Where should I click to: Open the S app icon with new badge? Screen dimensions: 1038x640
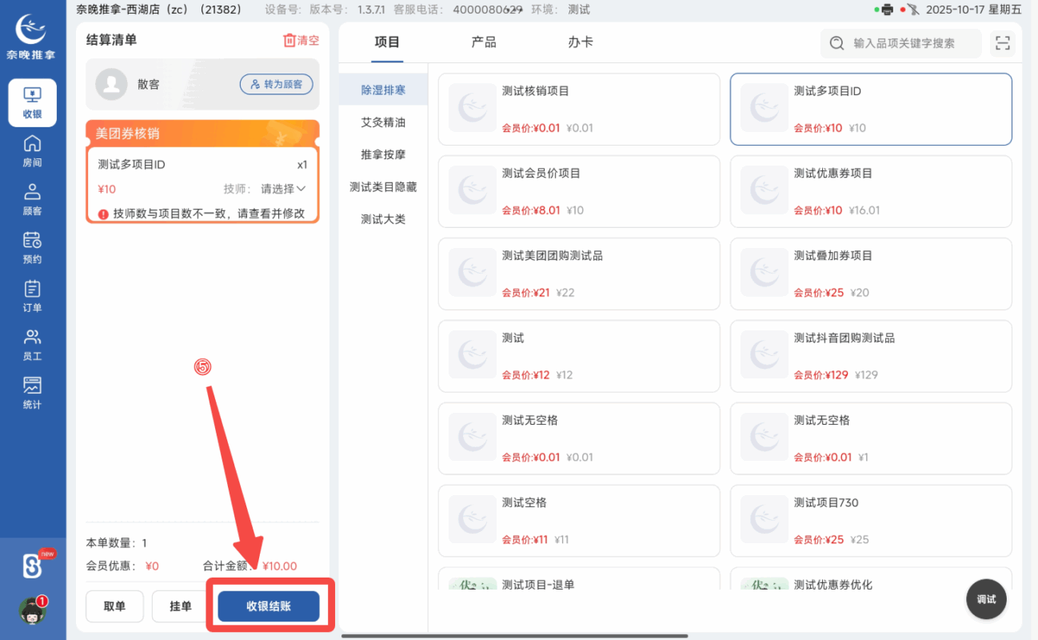tap(31, 565)
